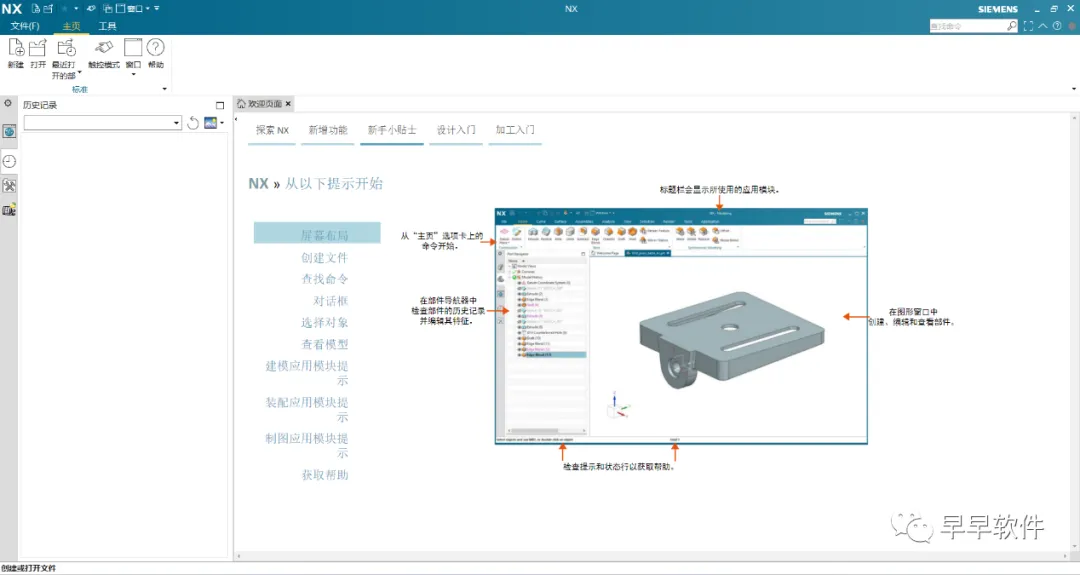The image size is (1080, 575).
Task: Open the web browser globe sidebar icon
Action: click(x=9, y=132)
